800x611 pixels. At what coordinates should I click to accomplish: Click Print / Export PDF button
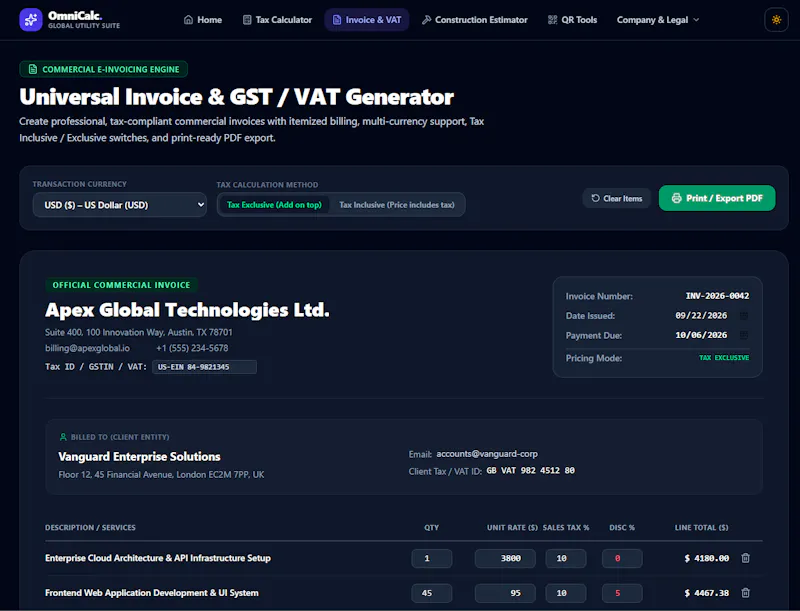(x=717, y=198)
